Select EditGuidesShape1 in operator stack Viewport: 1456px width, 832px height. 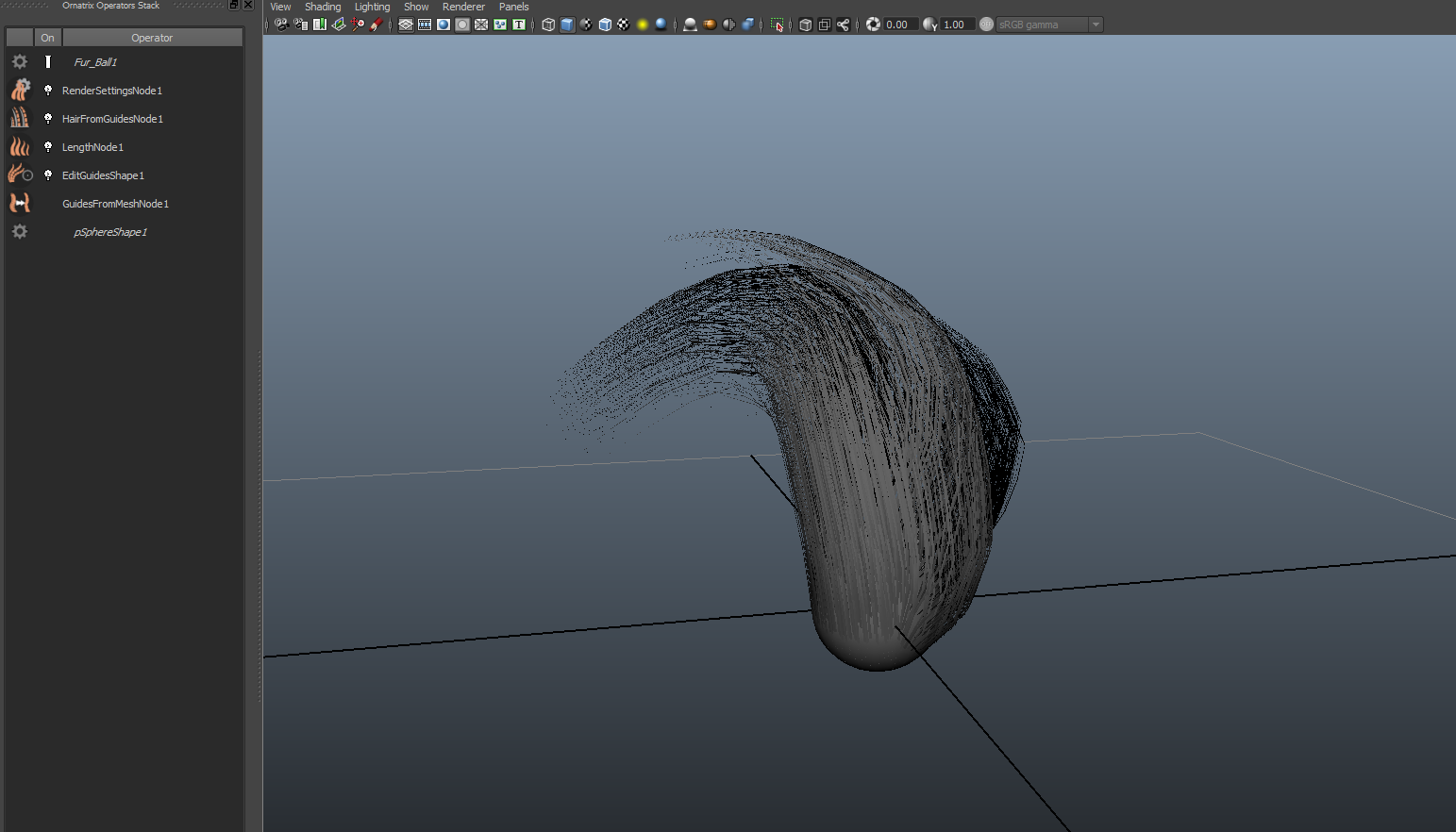point(103,175)
